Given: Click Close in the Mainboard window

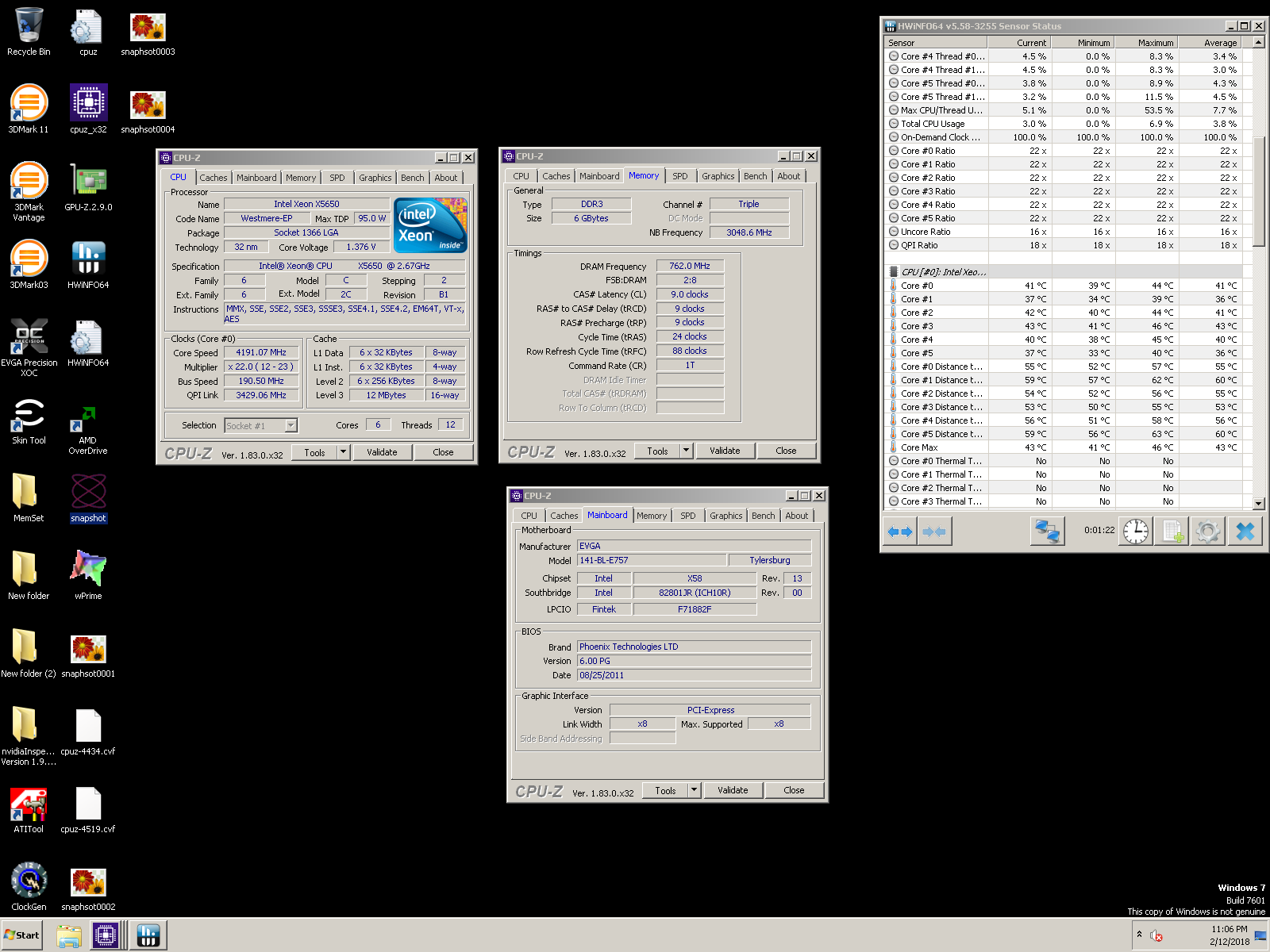Looking at the screenshot, I should pyautogui.click(x=794, y=790).
